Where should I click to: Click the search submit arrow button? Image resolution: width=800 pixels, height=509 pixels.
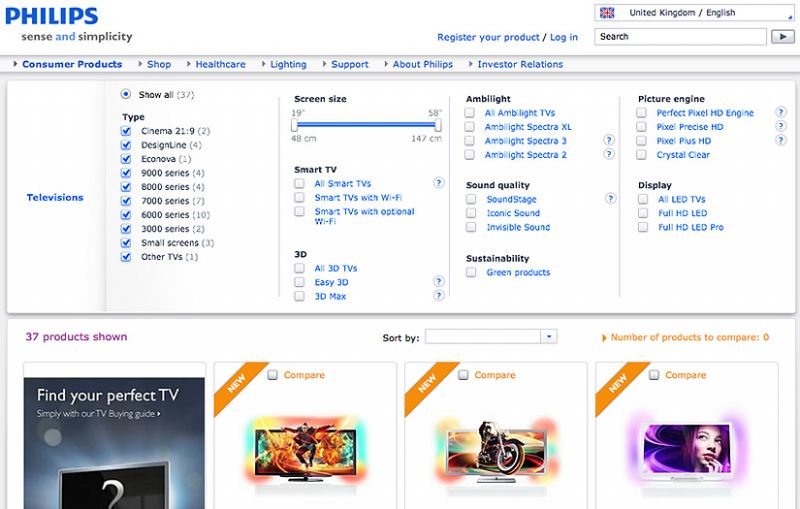783,37
